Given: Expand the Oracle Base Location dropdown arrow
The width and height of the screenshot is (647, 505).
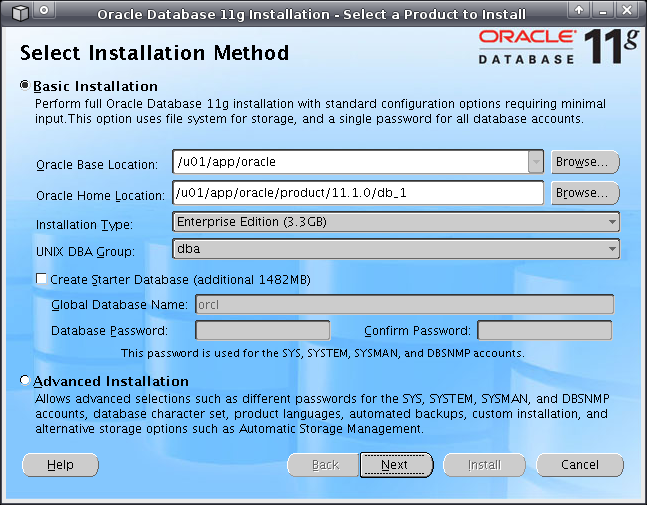Looking at the screenshot, I should 536,162.
